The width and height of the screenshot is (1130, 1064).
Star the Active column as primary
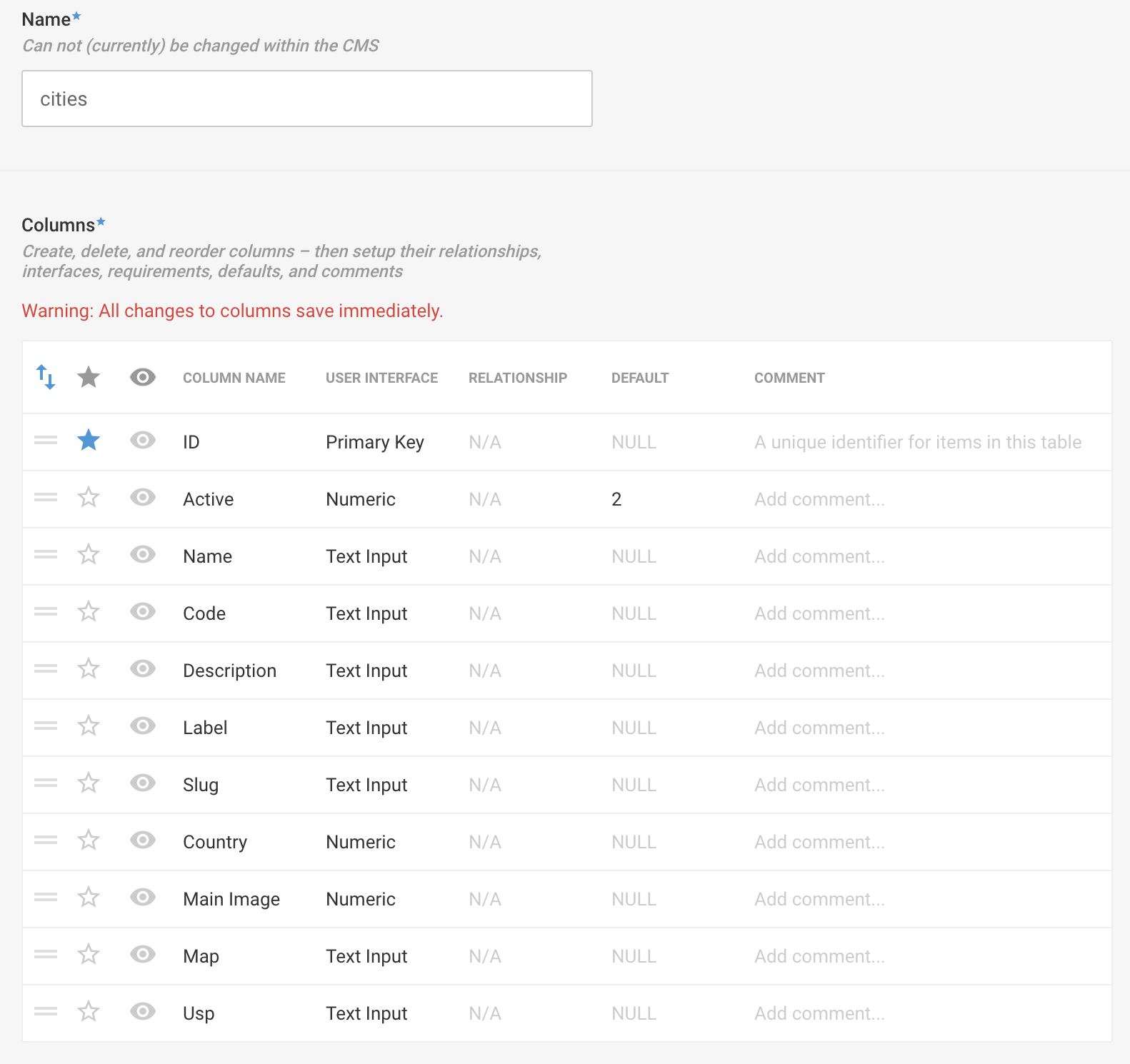(89, 498)
